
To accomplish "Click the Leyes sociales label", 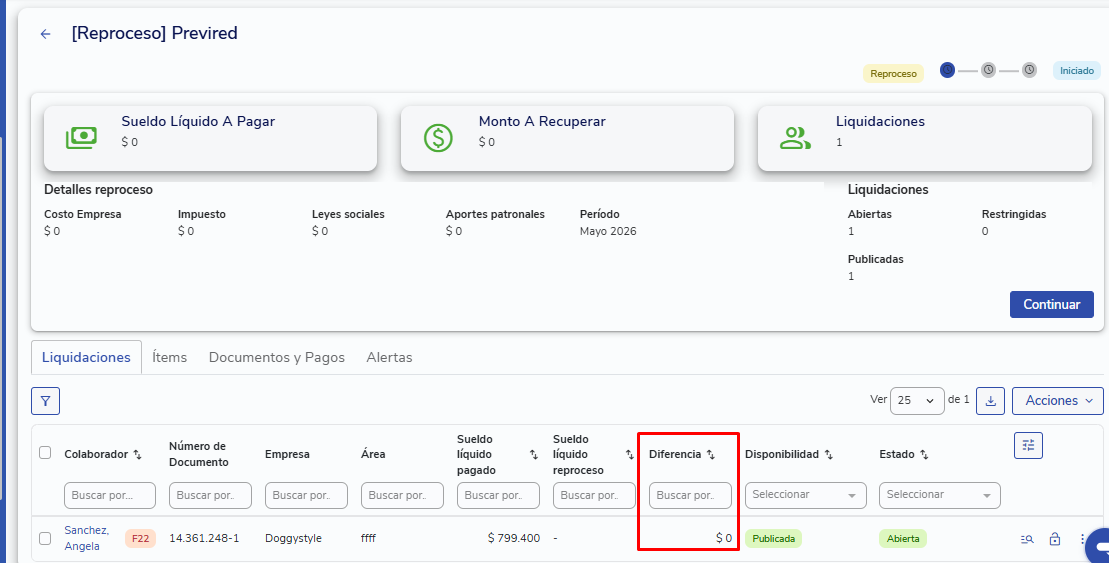I will pos(348,214).
